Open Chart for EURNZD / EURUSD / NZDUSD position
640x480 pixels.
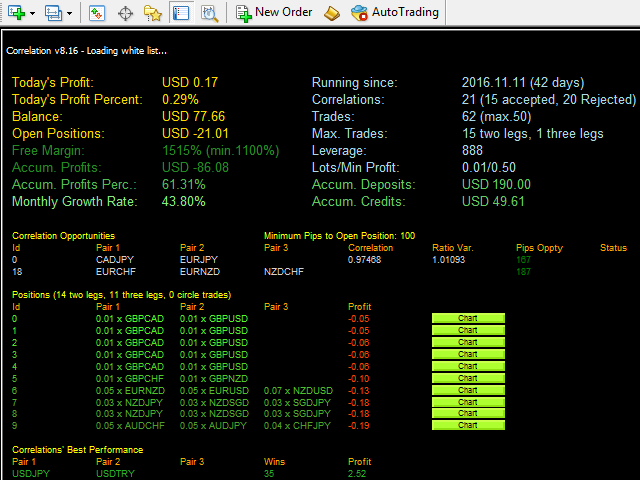(x=468, y=390)
